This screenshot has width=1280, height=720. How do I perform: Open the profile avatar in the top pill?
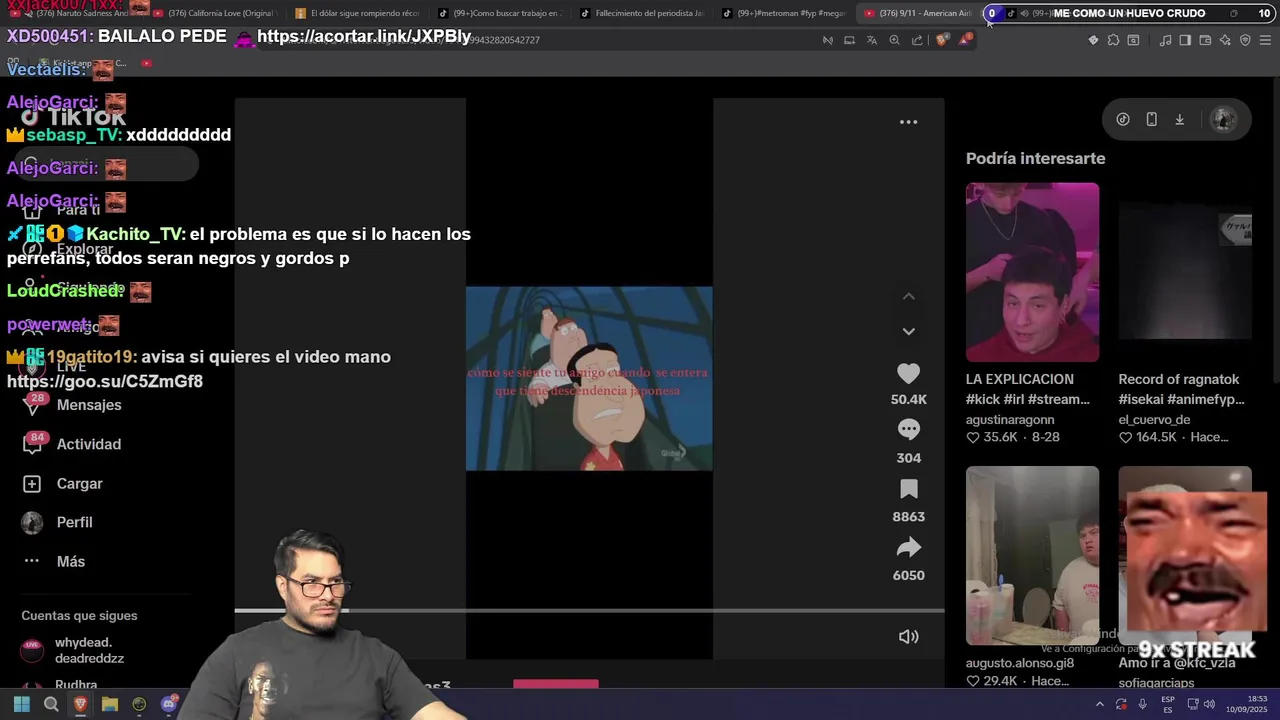click(1223, 119)
